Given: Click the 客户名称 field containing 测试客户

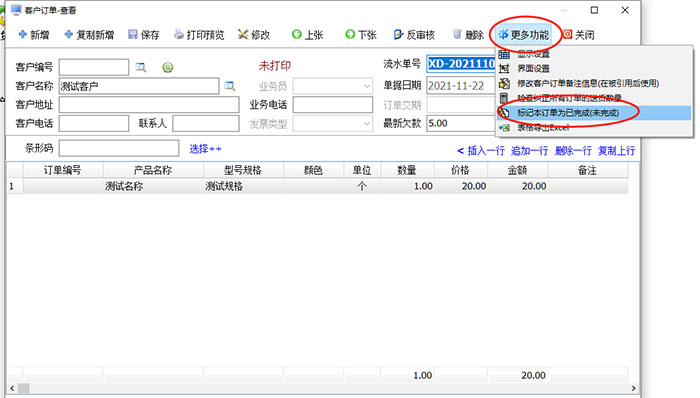Looking at the screenshot, I should point(139,86).
